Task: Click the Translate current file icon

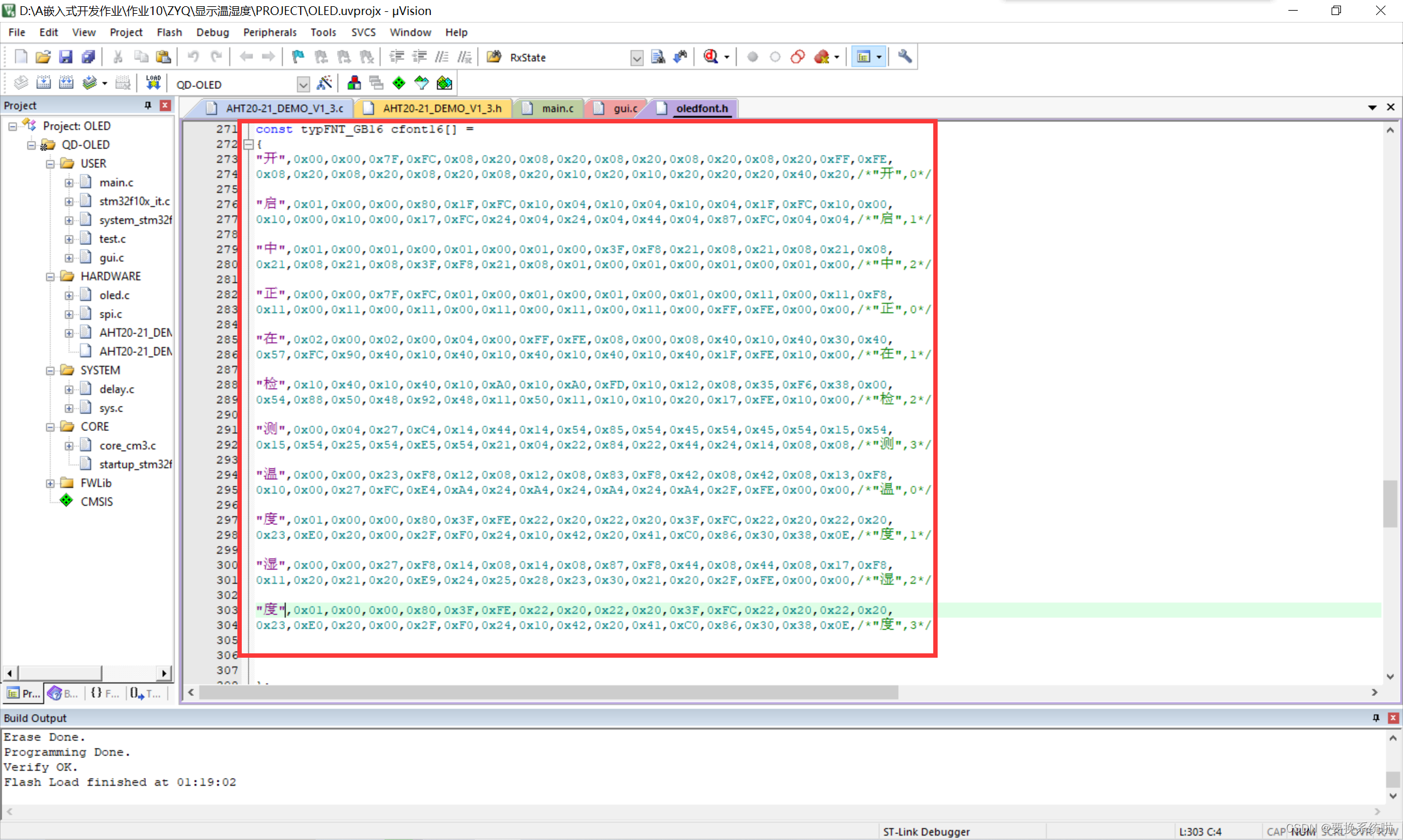Action: coord(21,83)
